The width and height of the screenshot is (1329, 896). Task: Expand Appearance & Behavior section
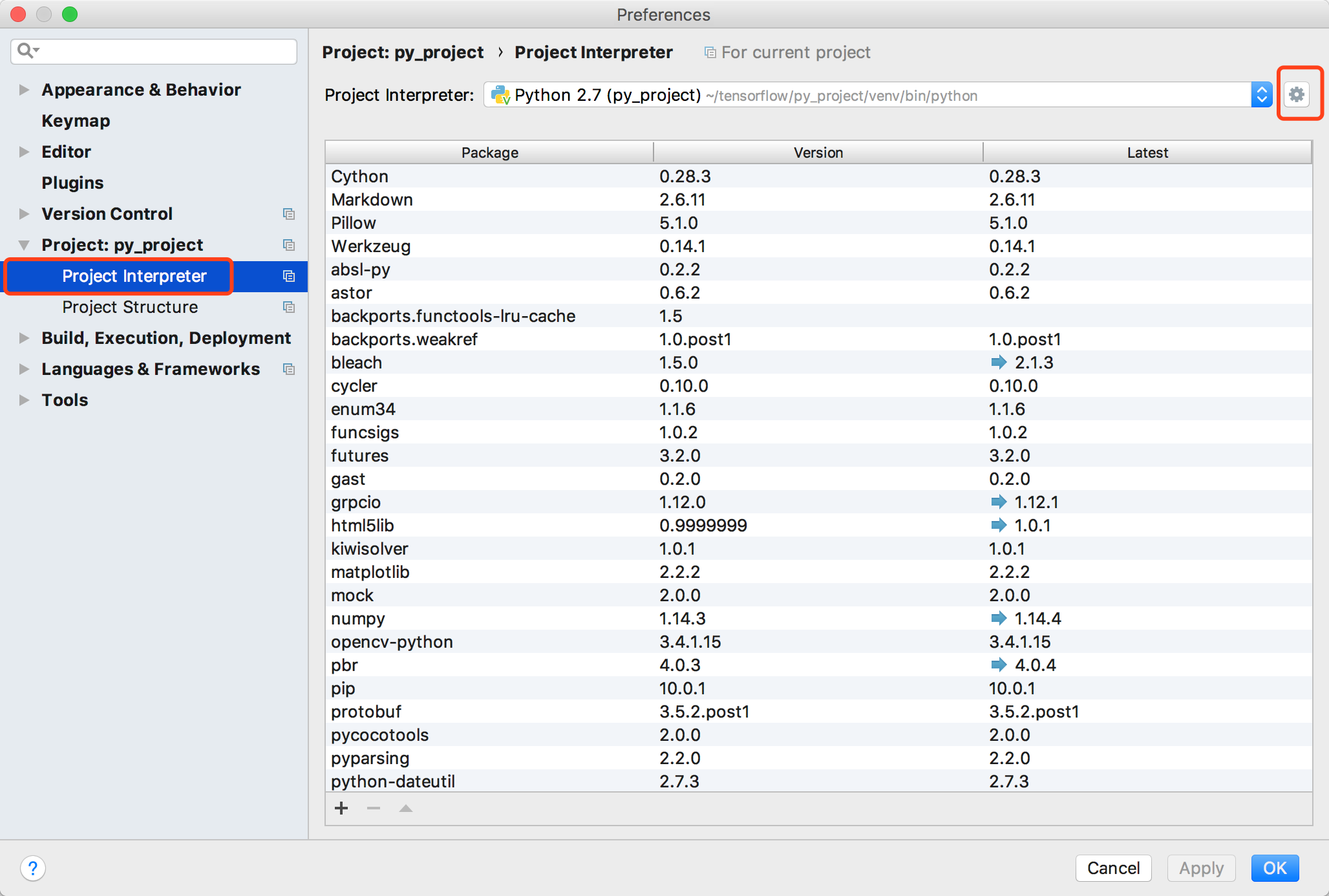pos(24,90)
